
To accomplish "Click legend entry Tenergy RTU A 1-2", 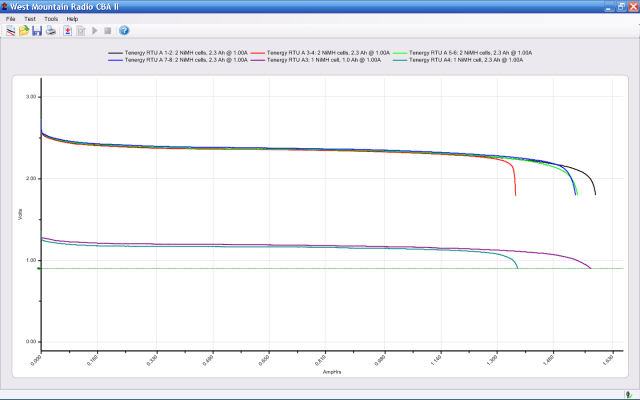I will click(x=186, y=53).
